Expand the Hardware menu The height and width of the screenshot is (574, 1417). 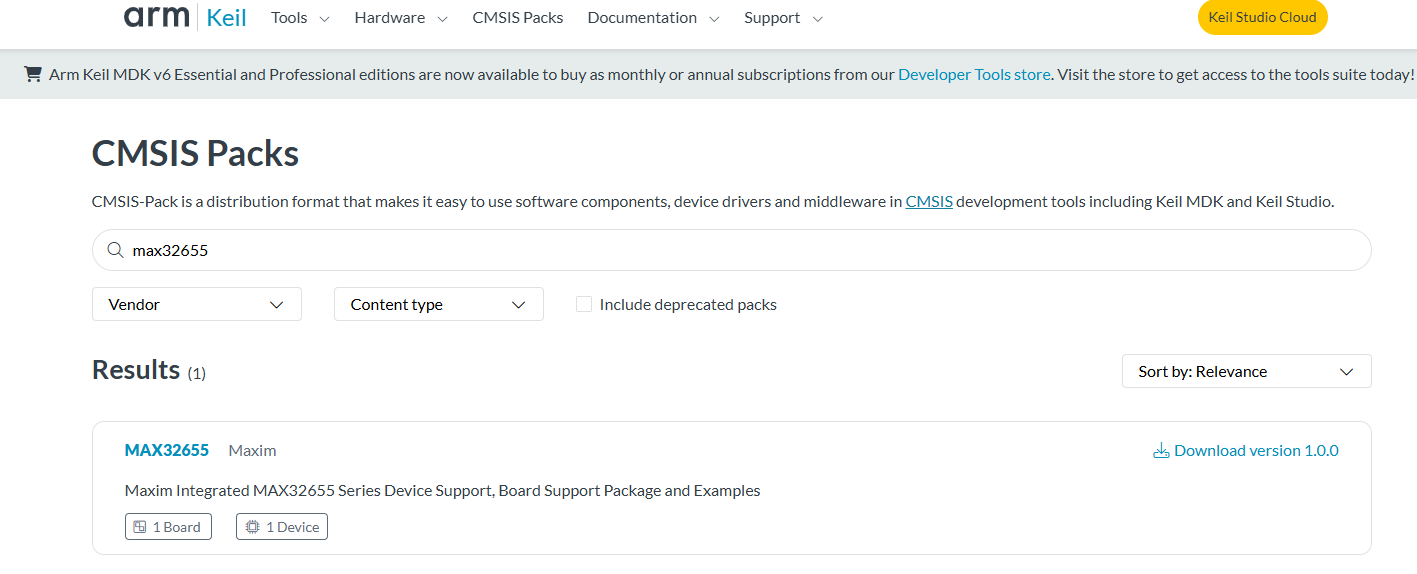coord(401,18)
